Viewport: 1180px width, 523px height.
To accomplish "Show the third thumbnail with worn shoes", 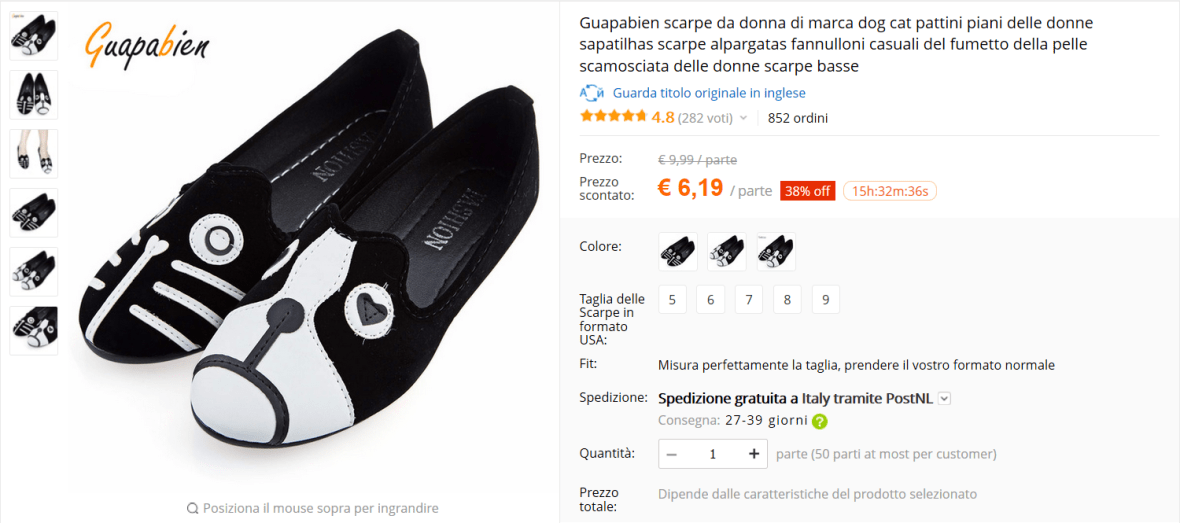I will [x=34, y=154].
